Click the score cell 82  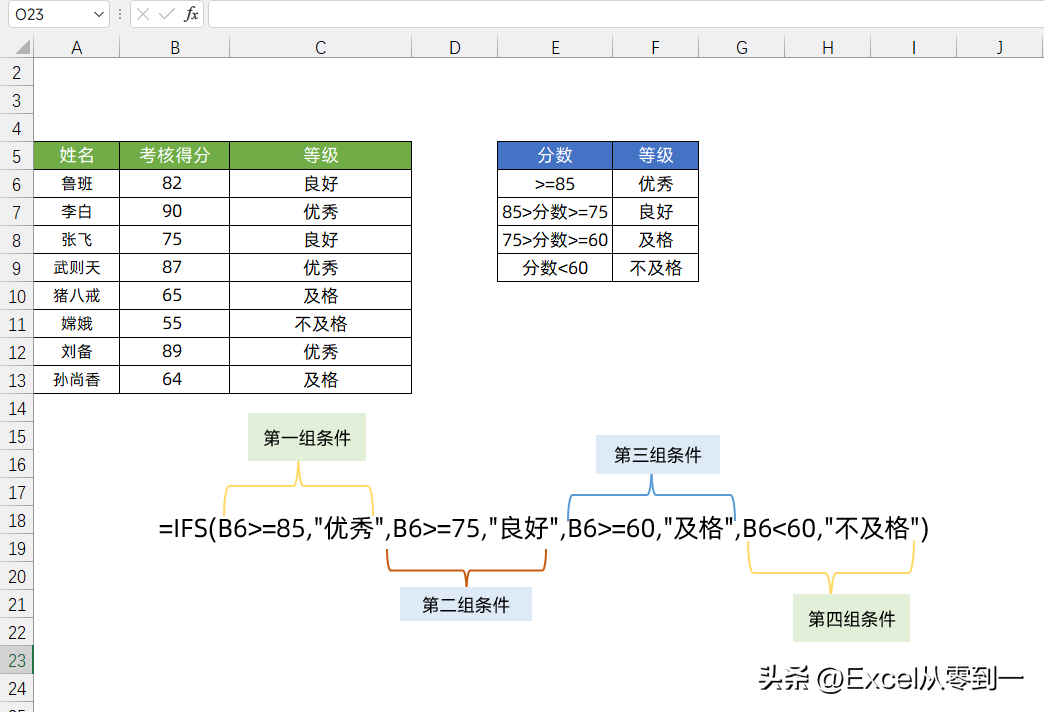tap(174, 183)
